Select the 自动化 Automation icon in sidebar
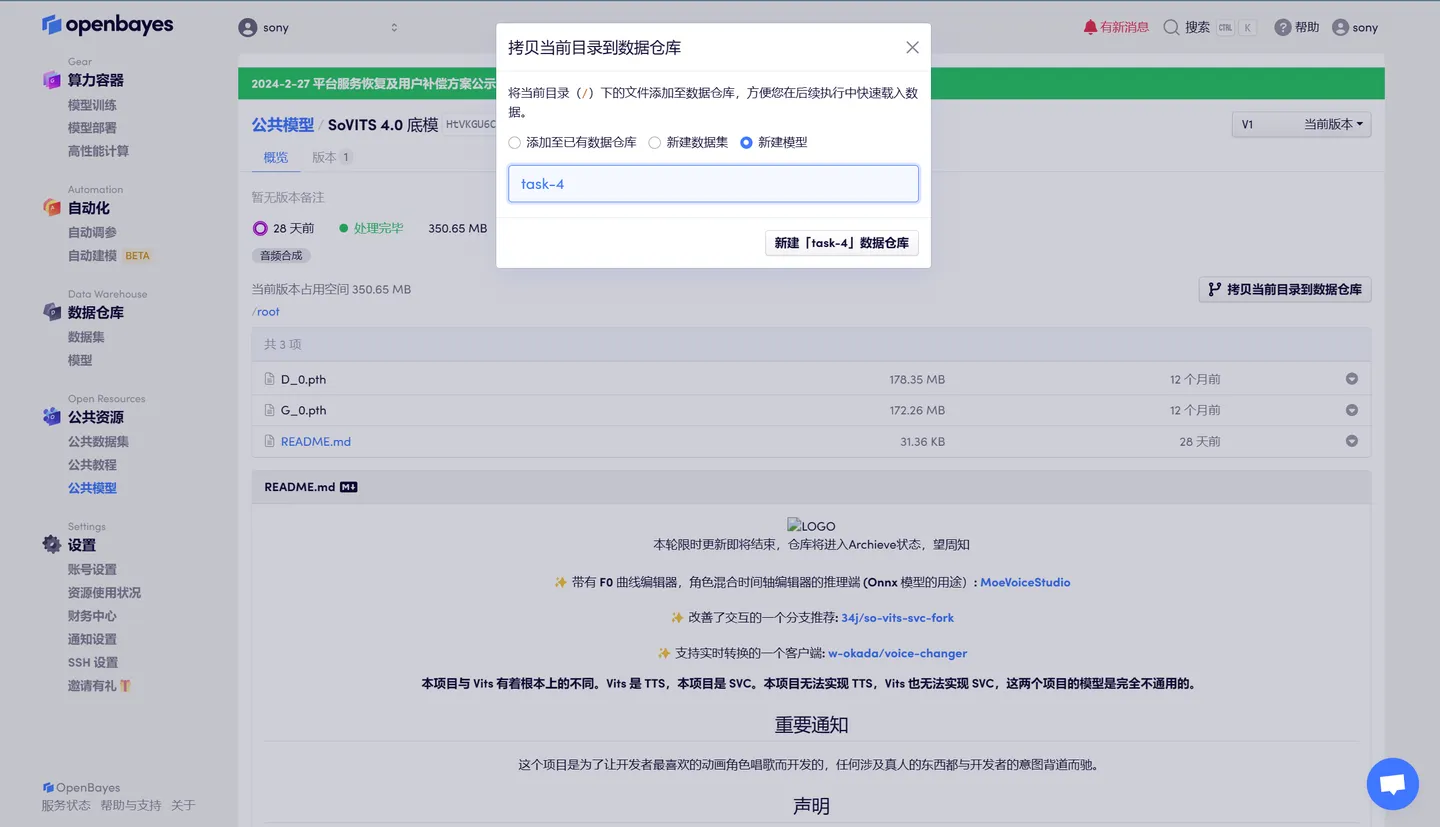The width and height of the screenshot is (1440, 827). (x=53, y=207)
